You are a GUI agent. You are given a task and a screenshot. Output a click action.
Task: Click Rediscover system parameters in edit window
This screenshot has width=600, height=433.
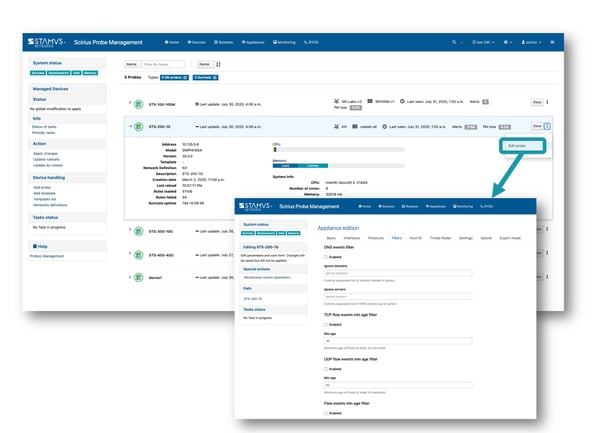click(x=267, y=277)
